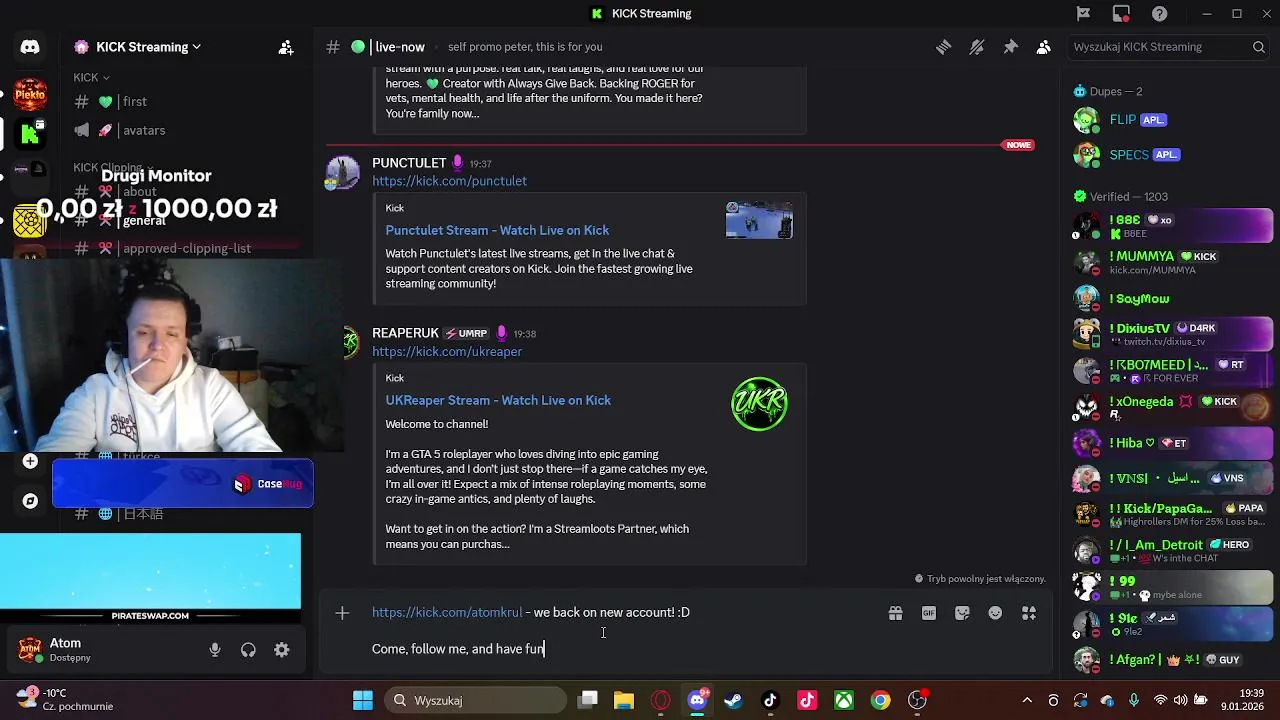The width and height of the screenshot is (1280, 720).
Task: Open the kick.com/punctulet link
Action: tap(449, 181)
